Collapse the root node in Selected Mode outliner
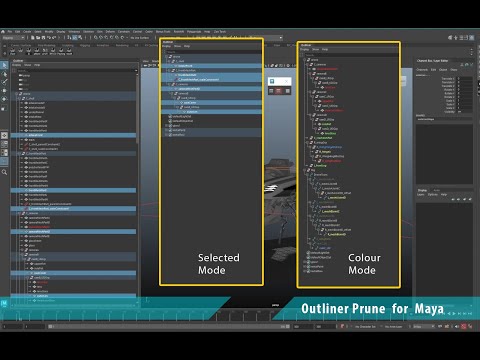Image resolution: width=480 pixels, height=360 pixels. pyautogui.click(x=166, y=57)
